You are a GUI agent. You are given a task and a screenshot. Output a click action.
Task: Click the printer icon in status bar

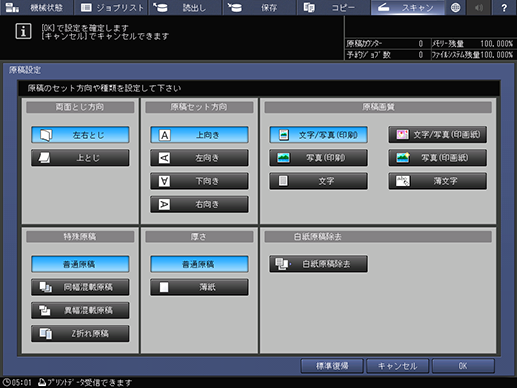tap(42, 382)
